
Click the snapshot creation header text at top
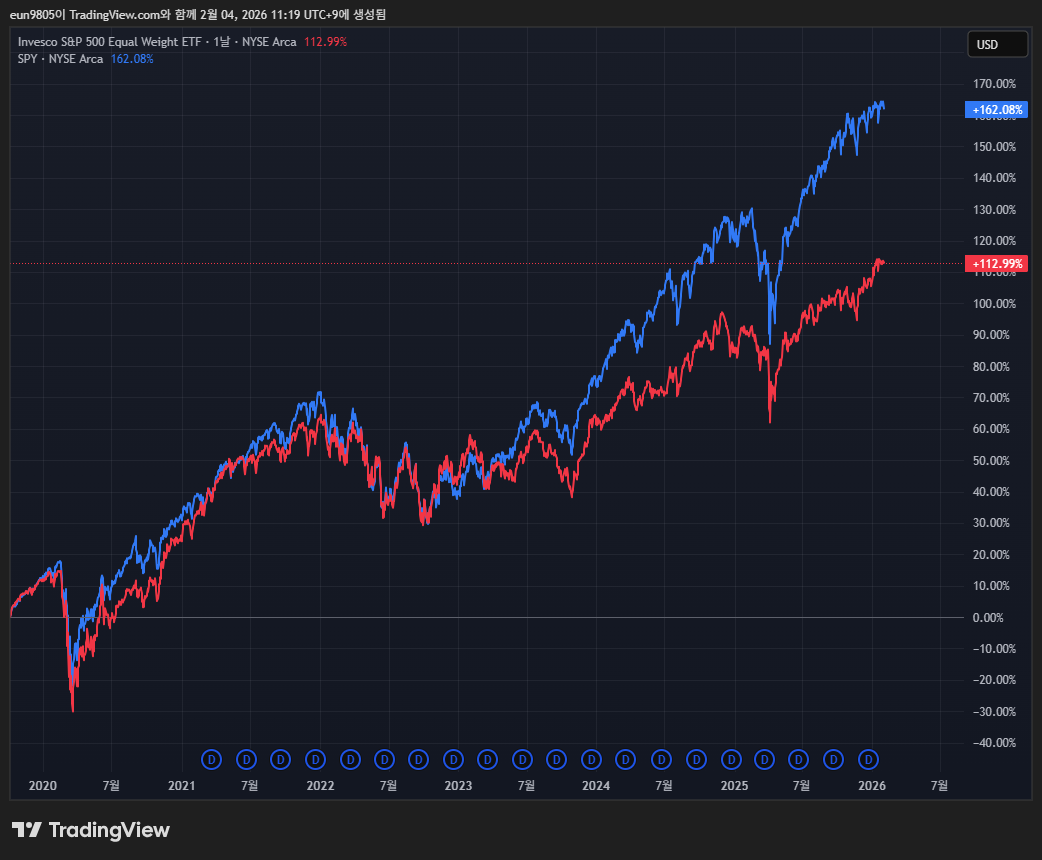(198, 14)
